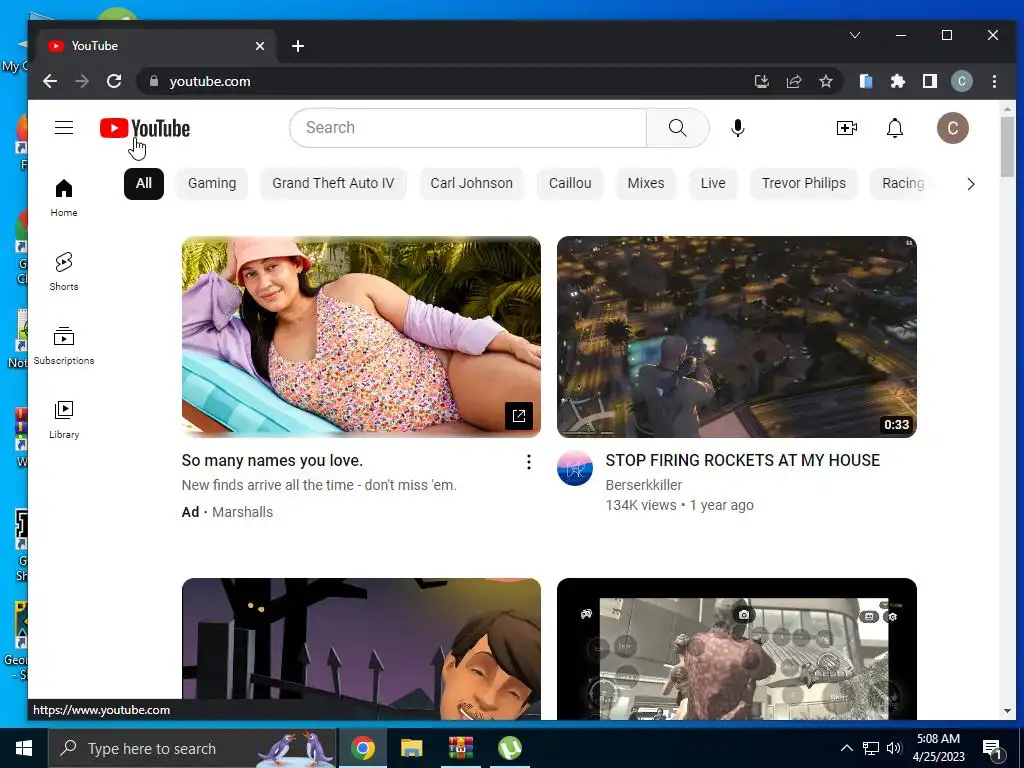Click the Marshalls advertiser link
The image size is (1024, 768).
click(x=242, y=512)
